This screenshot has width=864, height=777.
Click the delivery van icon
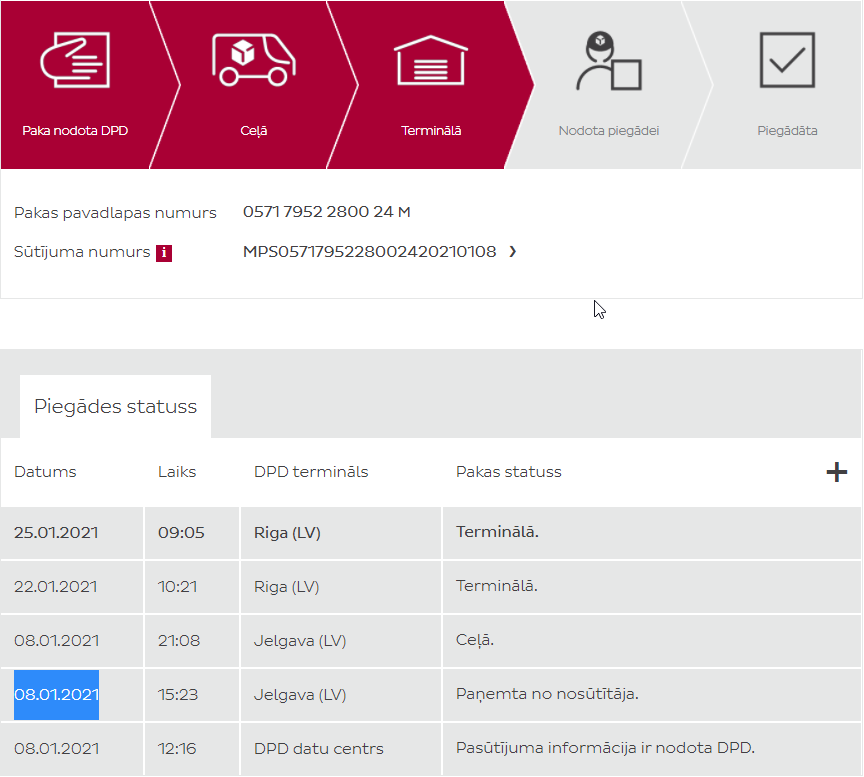pos(253,60)
